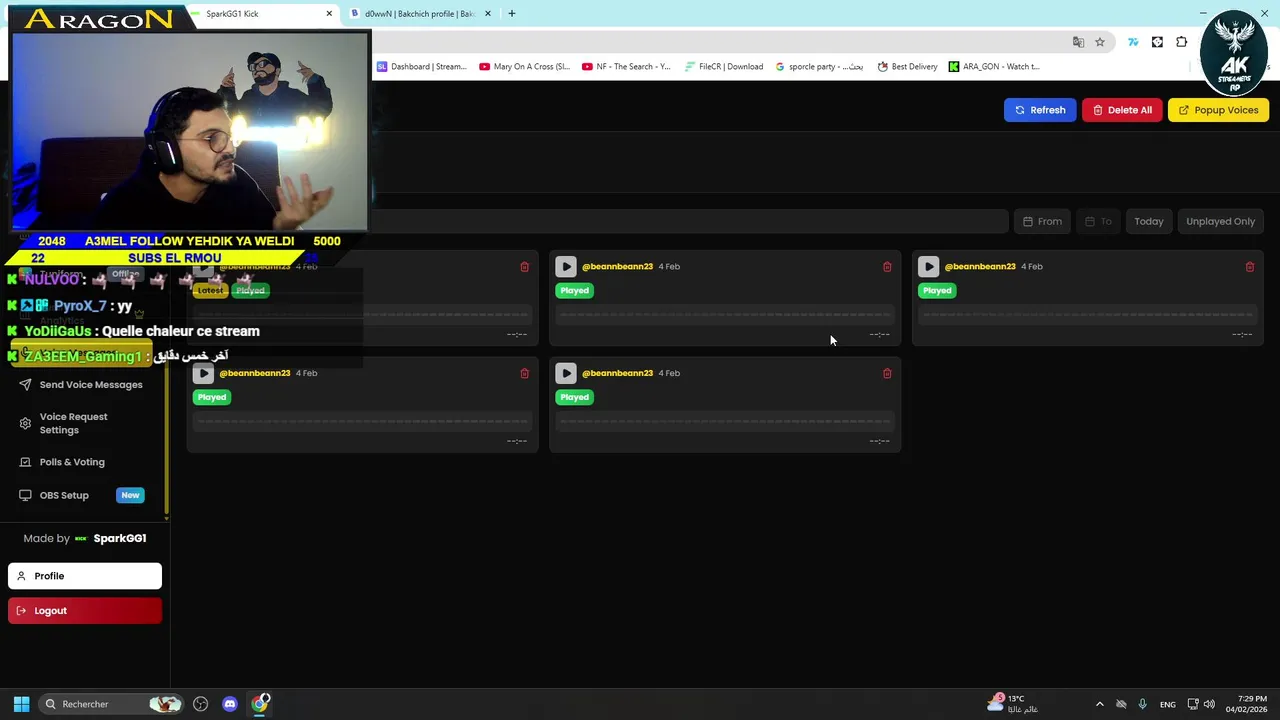Click the microphone icon in system tray
This screenshot has height=720, width=1280.
click(1142, 704)
